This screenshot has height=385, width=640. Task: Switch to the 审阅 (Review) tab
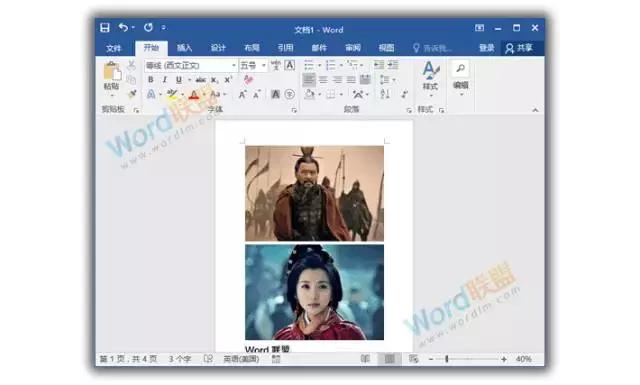353,48
